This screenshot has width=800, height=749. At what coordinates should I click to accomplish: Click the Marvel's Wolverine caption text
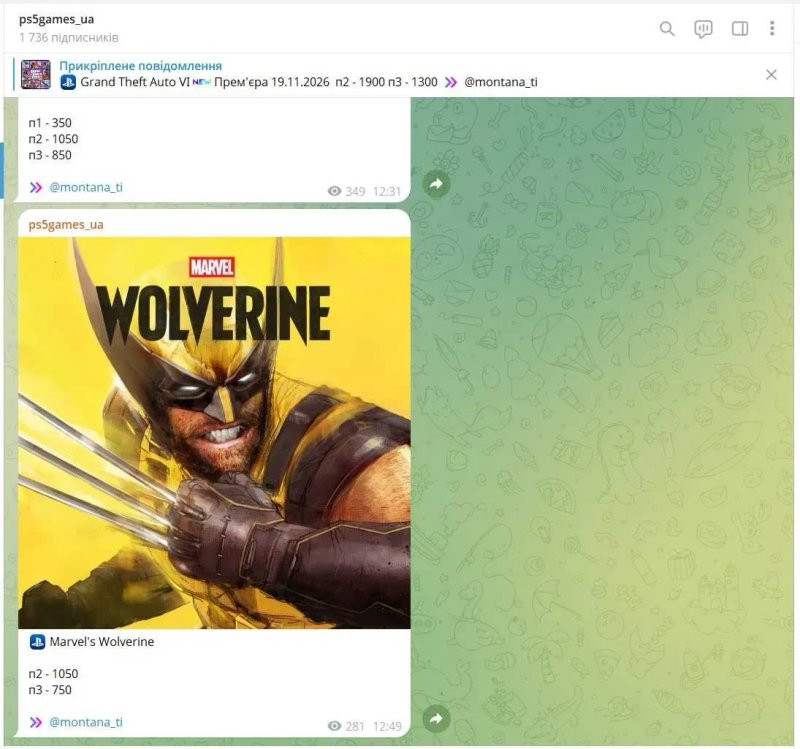pos(102,642)
